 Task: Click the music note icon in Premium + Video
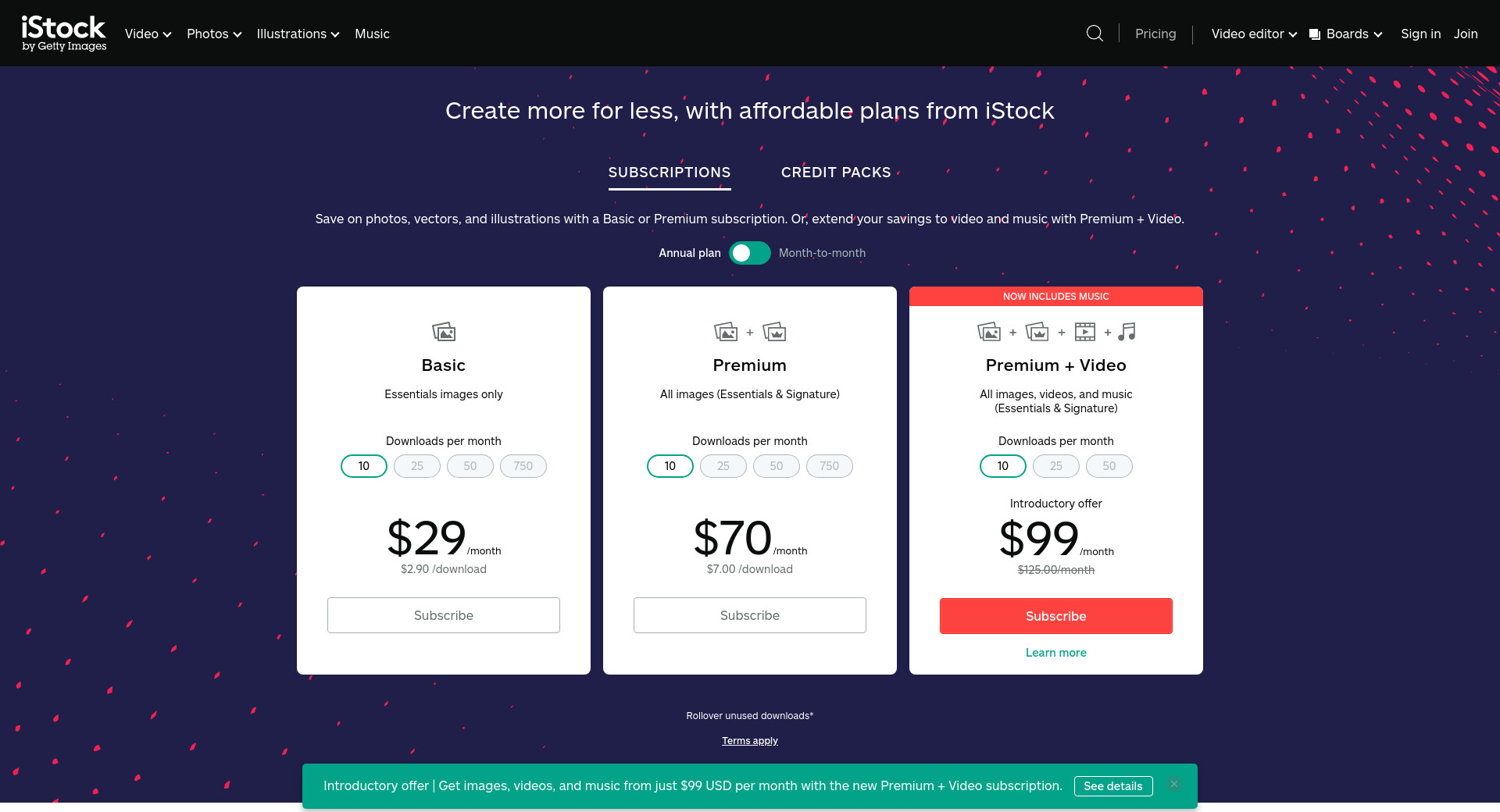(1127, 332)
